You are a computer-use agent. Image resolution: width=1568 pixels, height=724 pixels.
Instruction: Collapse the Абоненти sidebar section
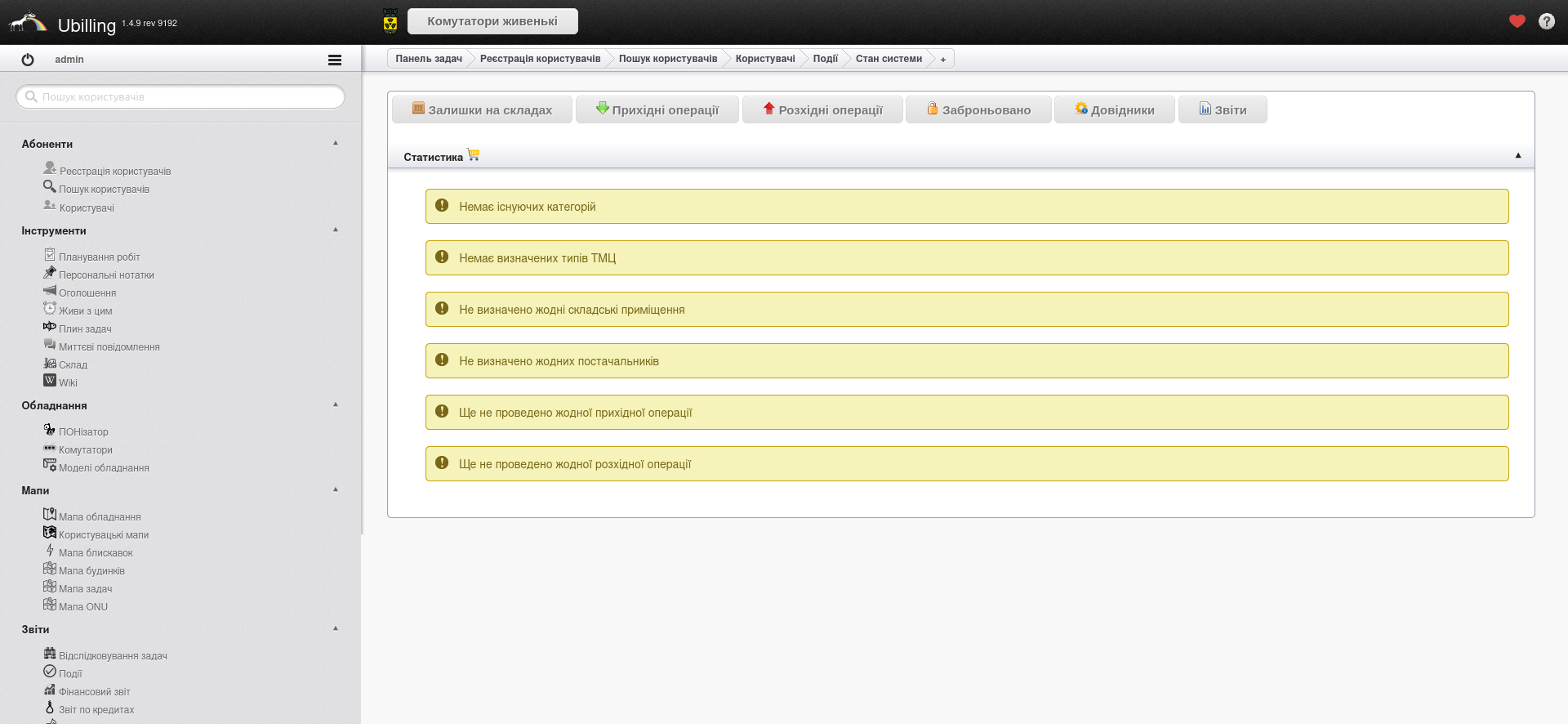[x=335, y=143]
